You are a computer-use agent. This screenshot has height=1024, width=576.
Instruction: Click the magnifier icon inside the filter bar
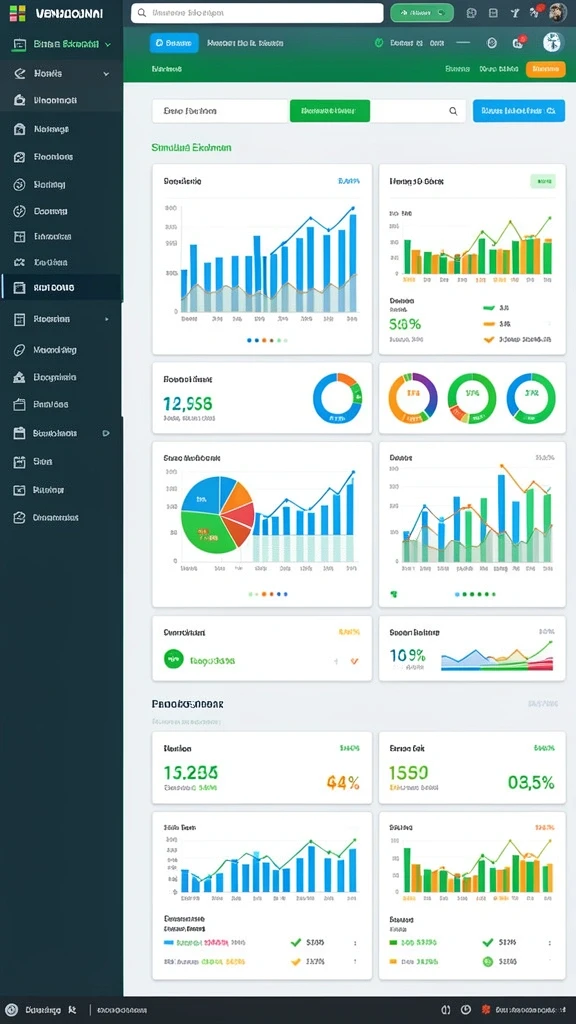[453, 111]
